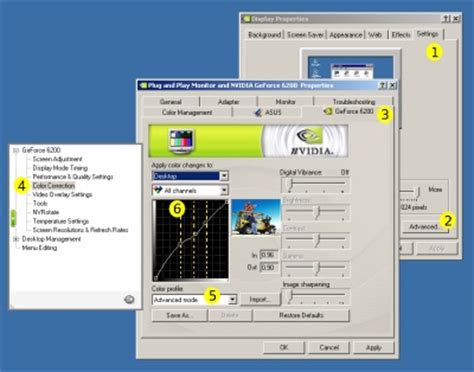
Task: Switch to the Color Management tab
Action: (187, 112)
